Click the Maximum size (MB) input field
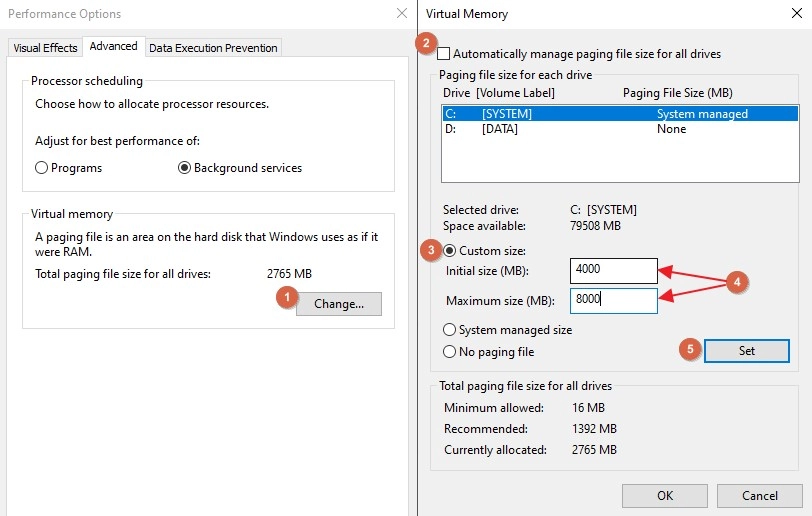The width and height of the screenshot is (812, 516). point(614,300)
